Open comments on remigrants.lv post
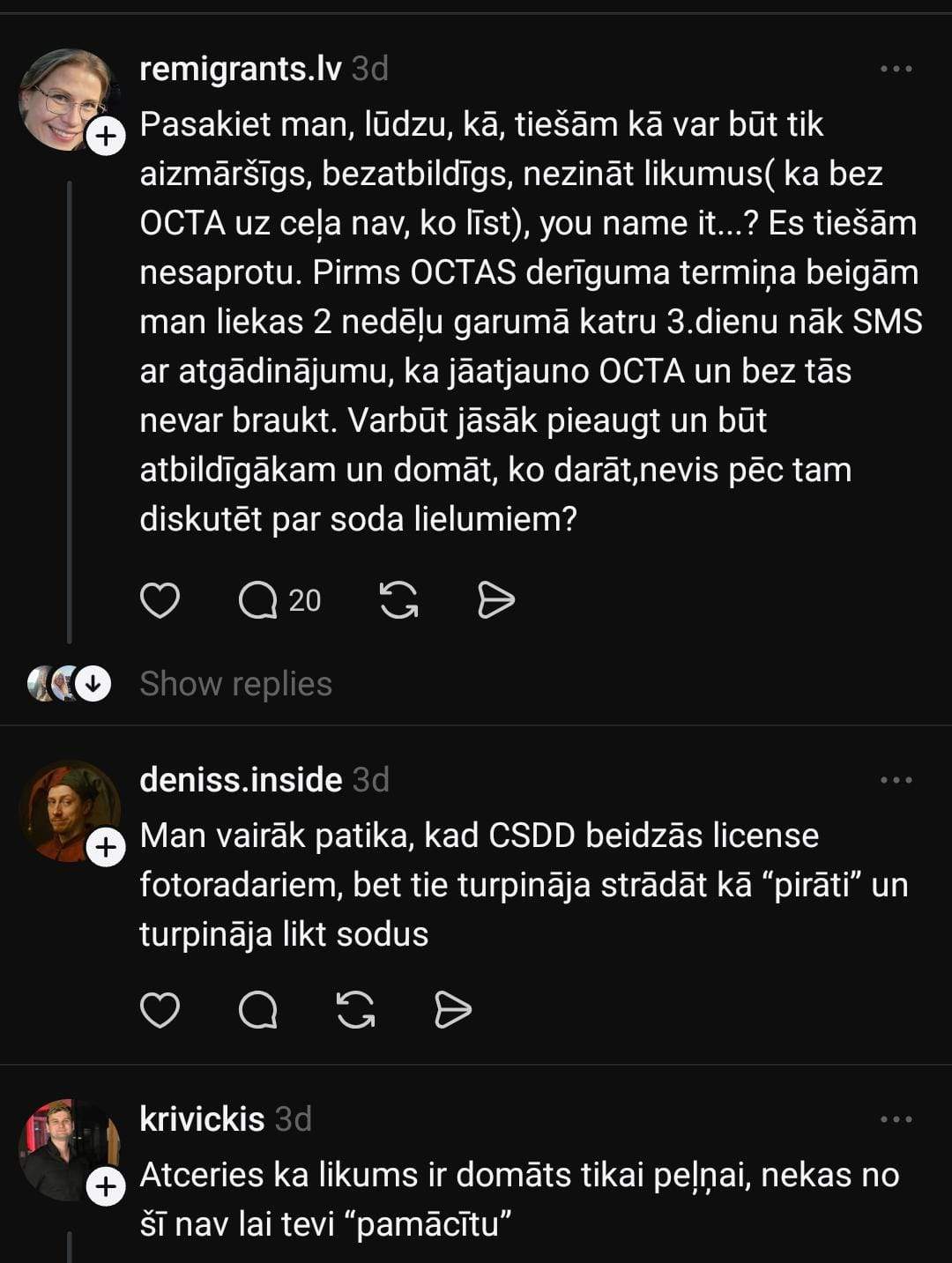 point(258,601)
